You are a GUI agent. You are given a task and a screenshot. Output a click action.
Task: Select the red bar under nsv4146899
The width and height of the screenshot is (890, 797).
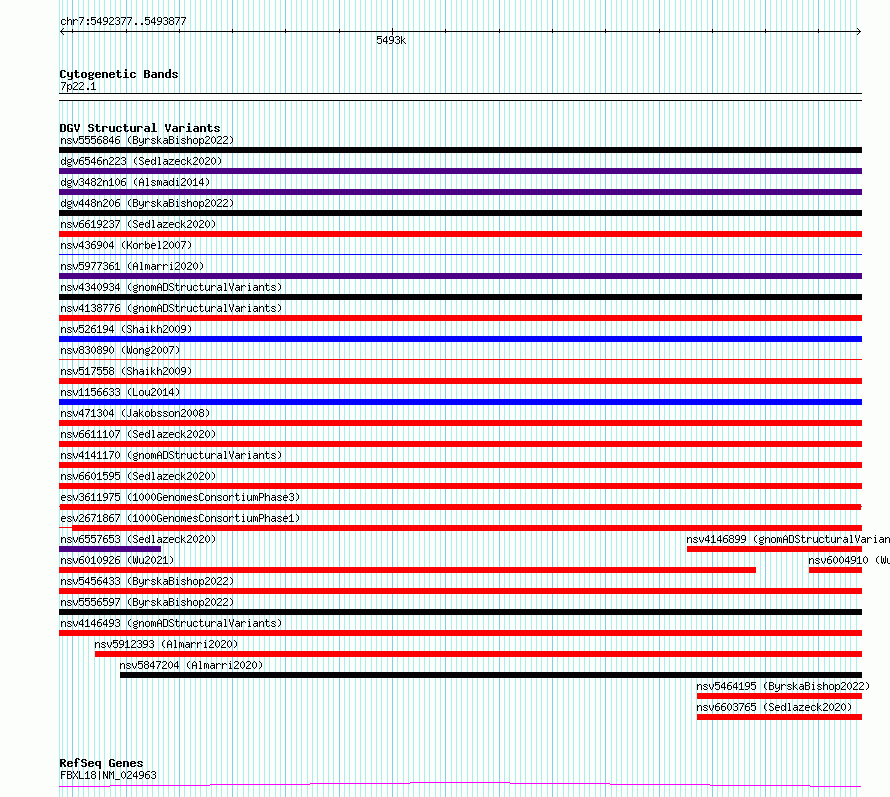tap(774, 549)
